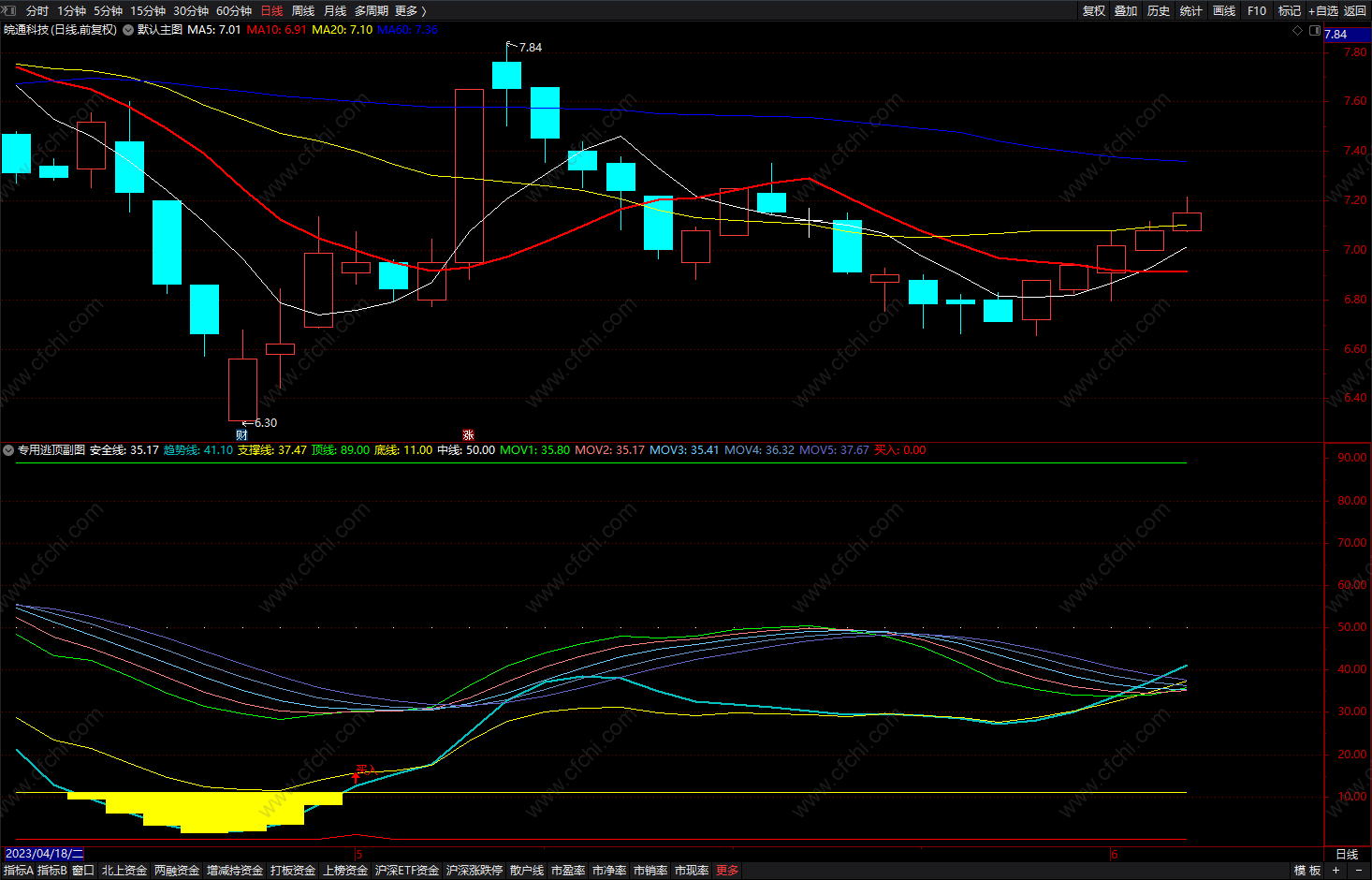Click the diamond marker icon near 7.84
Viewport: 1372px width, 880px height.
pos(1297,31)
